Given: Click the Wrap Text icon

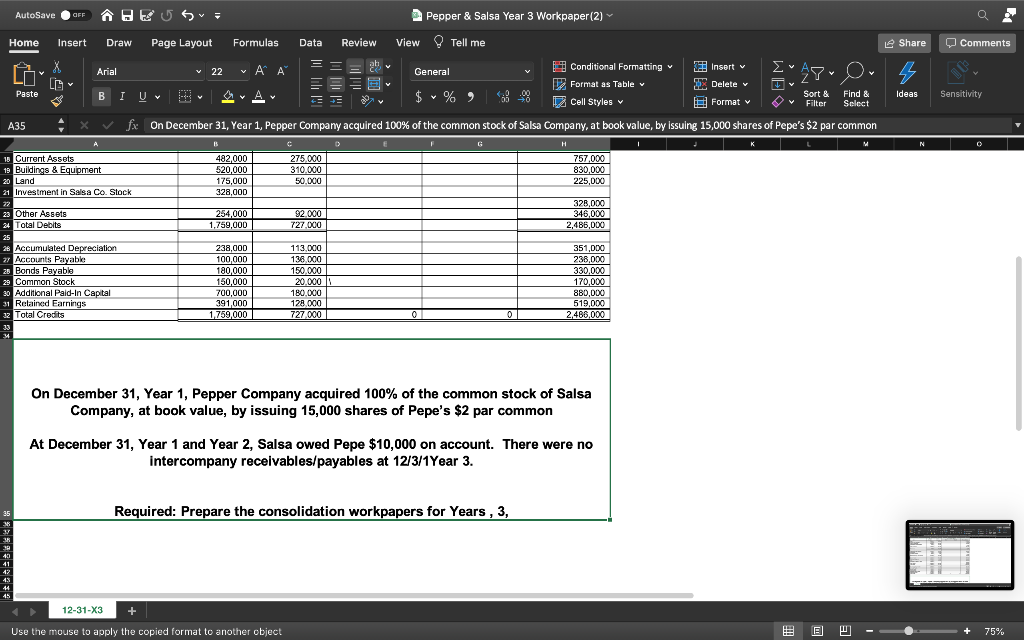Looking at the screenshot, I should 375,68.
